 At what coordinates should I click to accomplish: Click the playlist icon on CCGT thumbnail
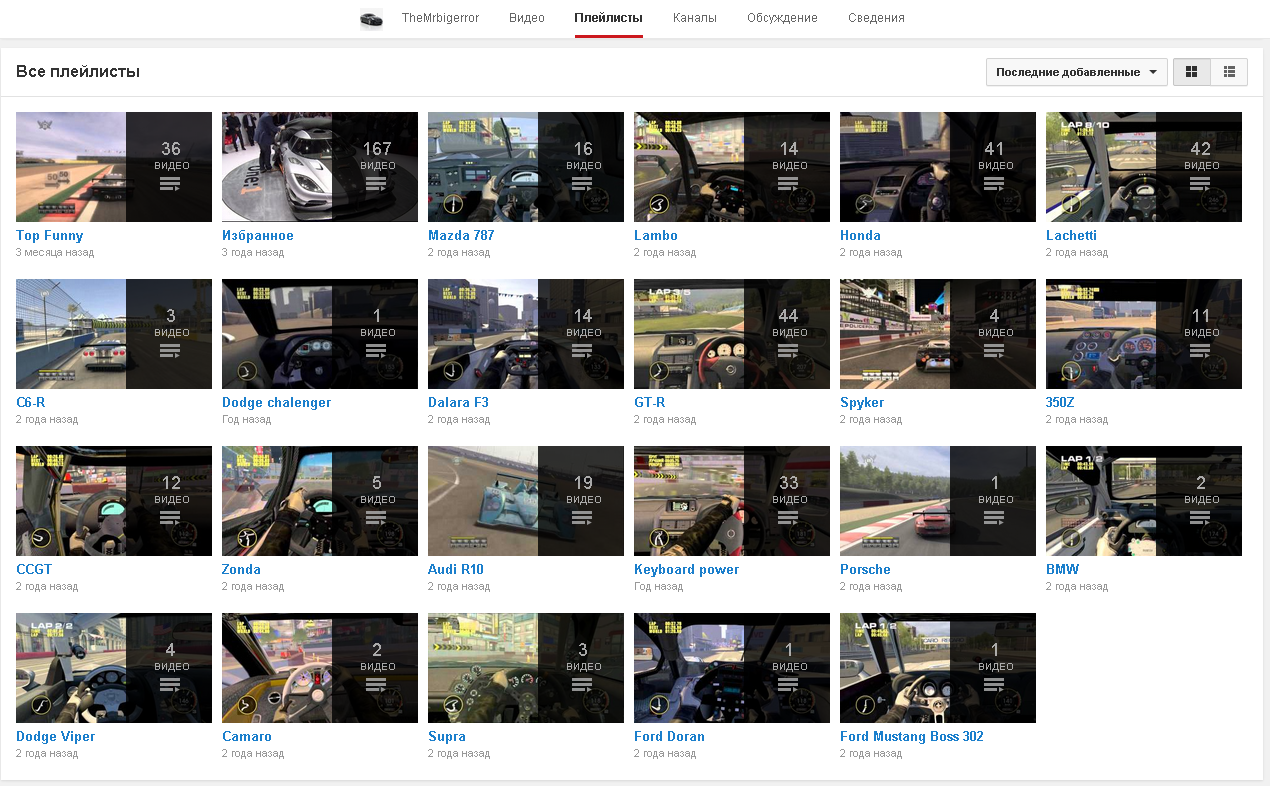point(170,518)
